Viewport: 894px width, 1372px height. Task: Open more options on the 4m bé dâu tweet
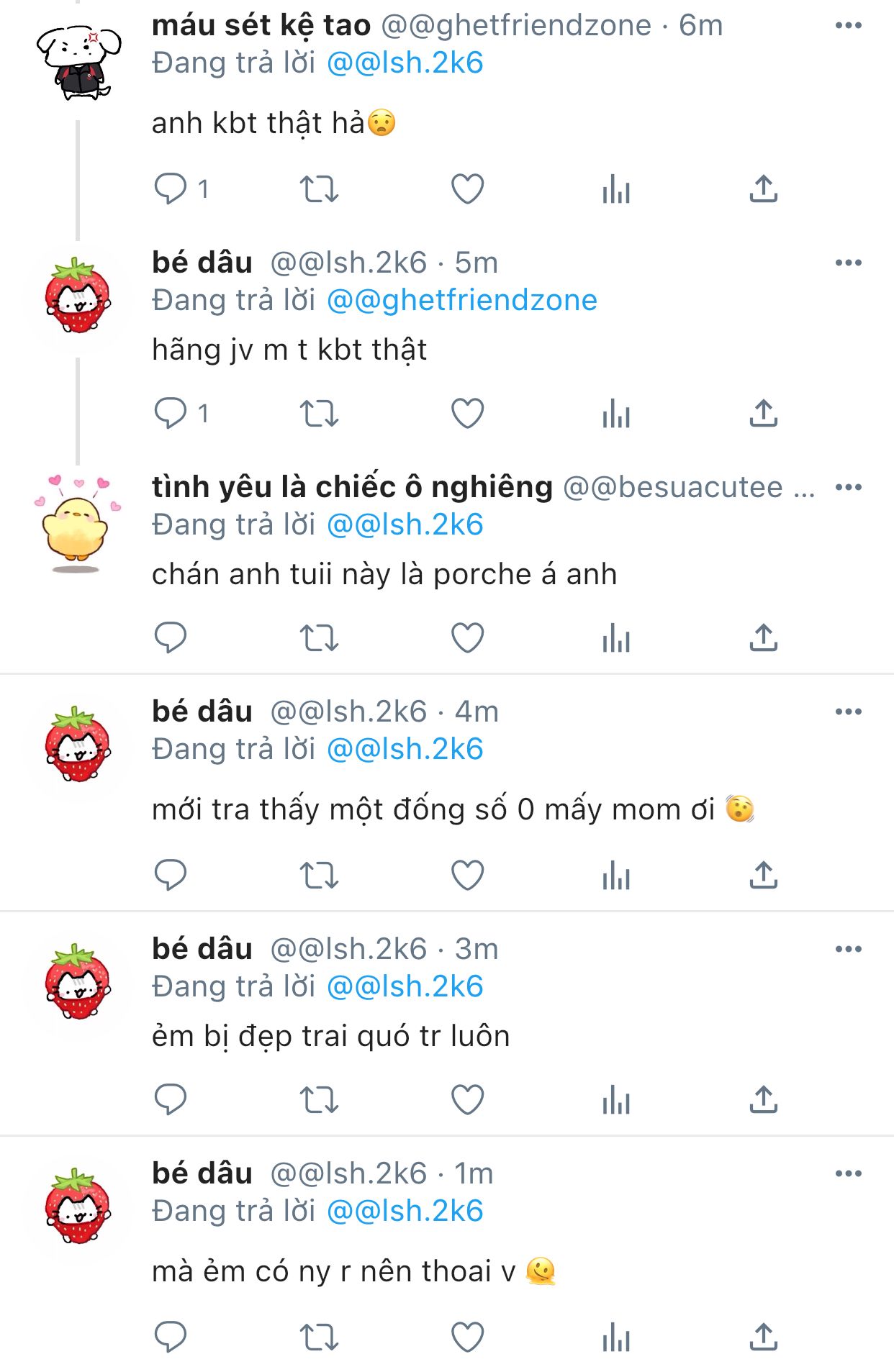click(x=849, y=712)
